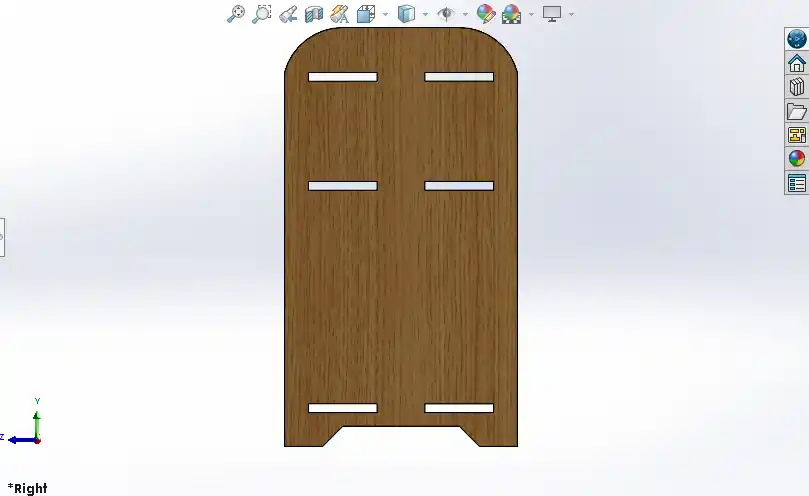Click the Apply Scene icon
The image size is (809, 496).
511,14
